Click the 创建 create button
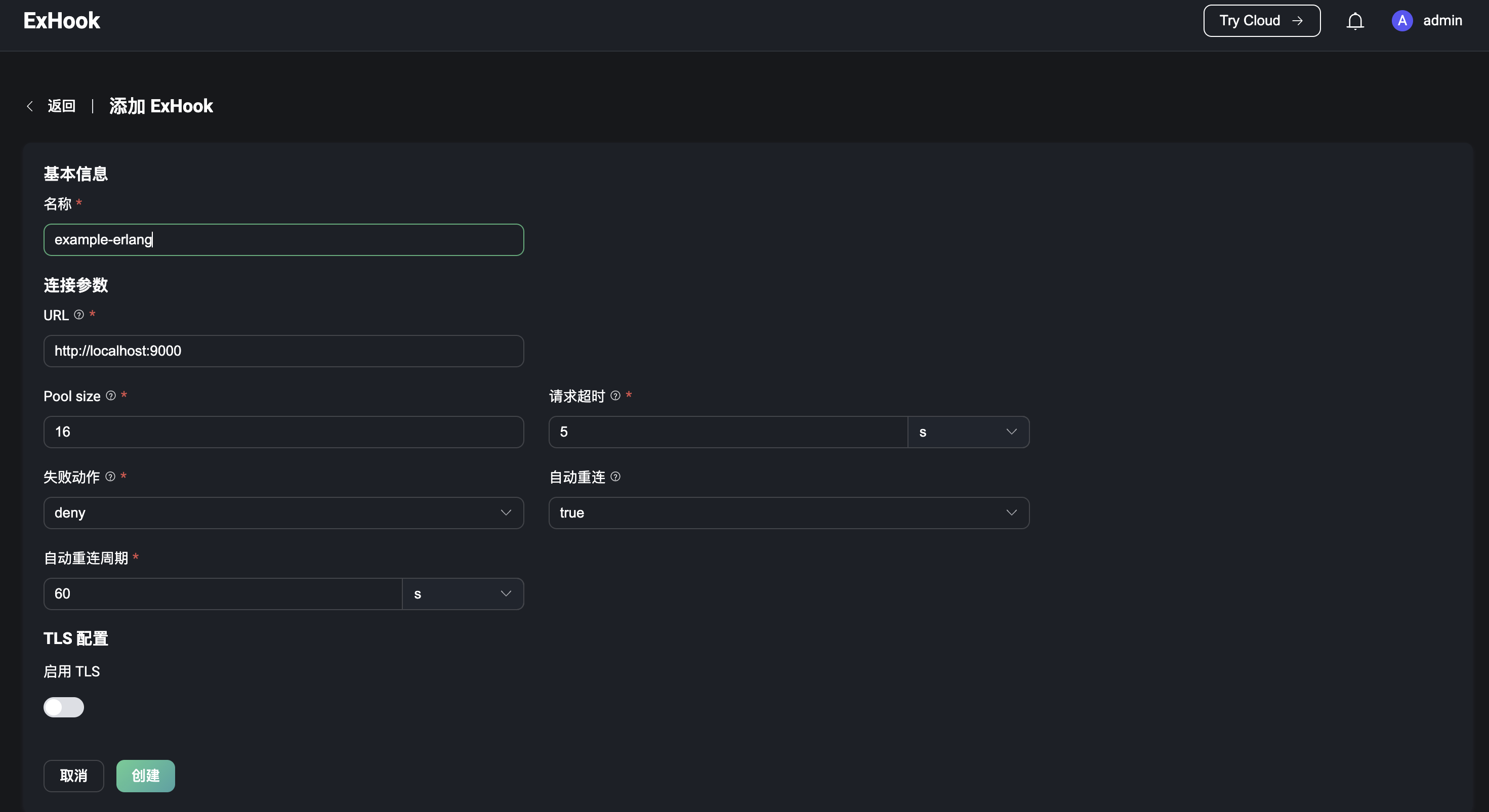The height and width of the screenshot is (812, 1489). pos(145,776)
